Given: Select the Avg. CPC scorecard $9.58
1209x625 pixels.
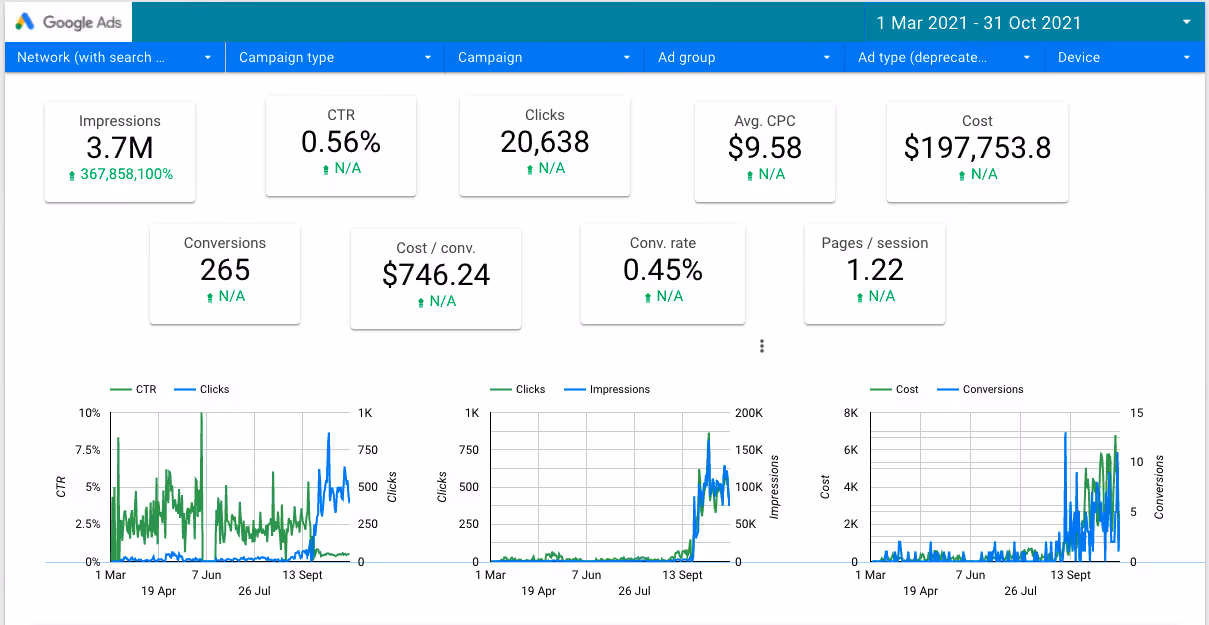Looking at the screenshot, I should (765, 152).
